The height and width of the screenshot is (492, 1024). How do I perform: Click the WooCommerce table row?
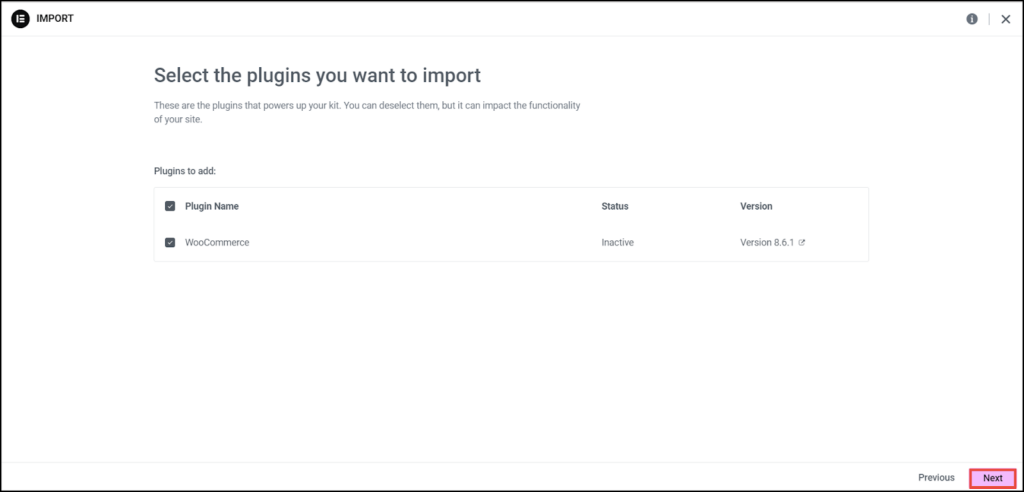click(x=511, y=242)
